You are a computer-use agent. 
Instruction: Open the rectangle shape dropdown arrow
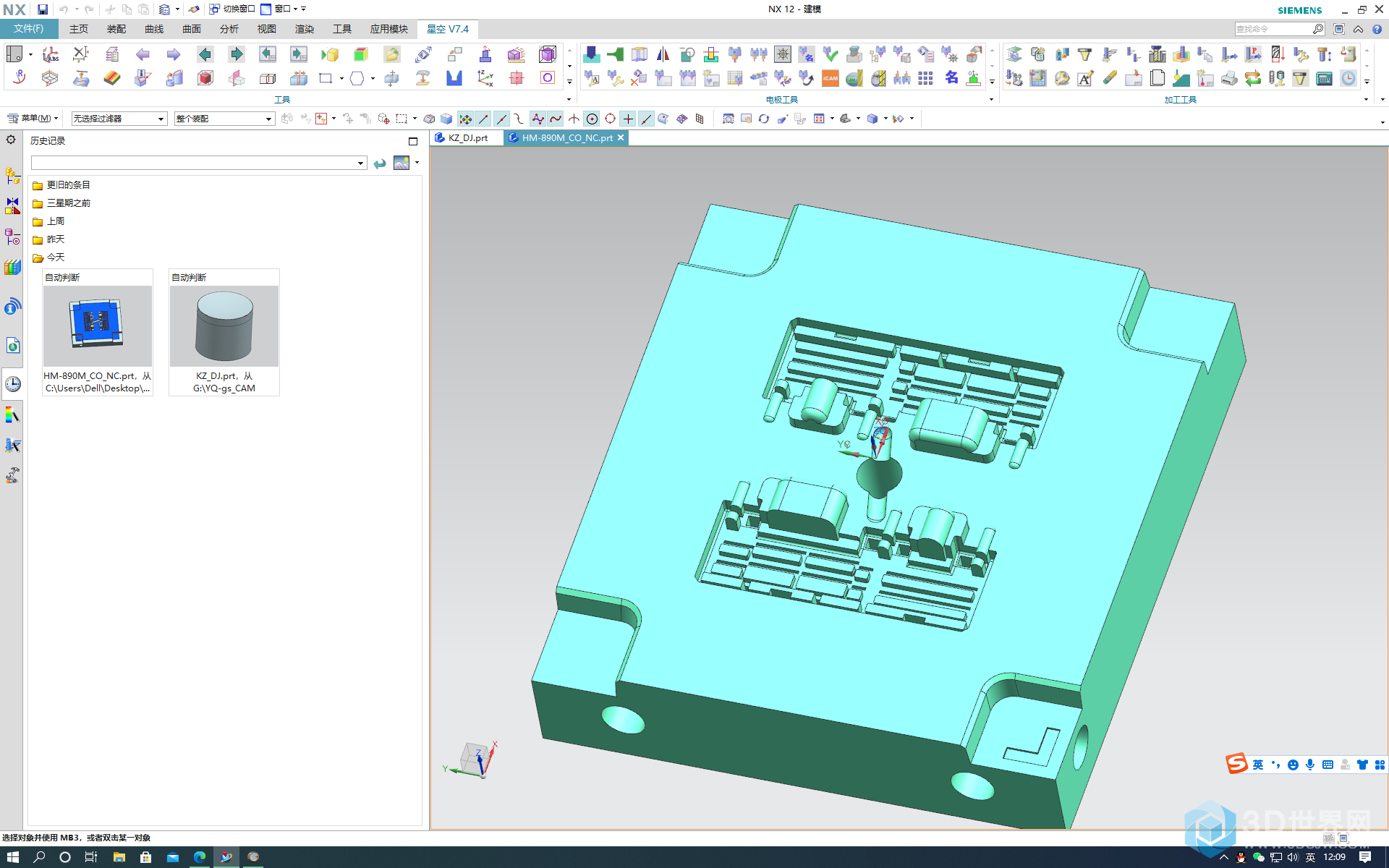pyautogui.click(x=341, y=78)
